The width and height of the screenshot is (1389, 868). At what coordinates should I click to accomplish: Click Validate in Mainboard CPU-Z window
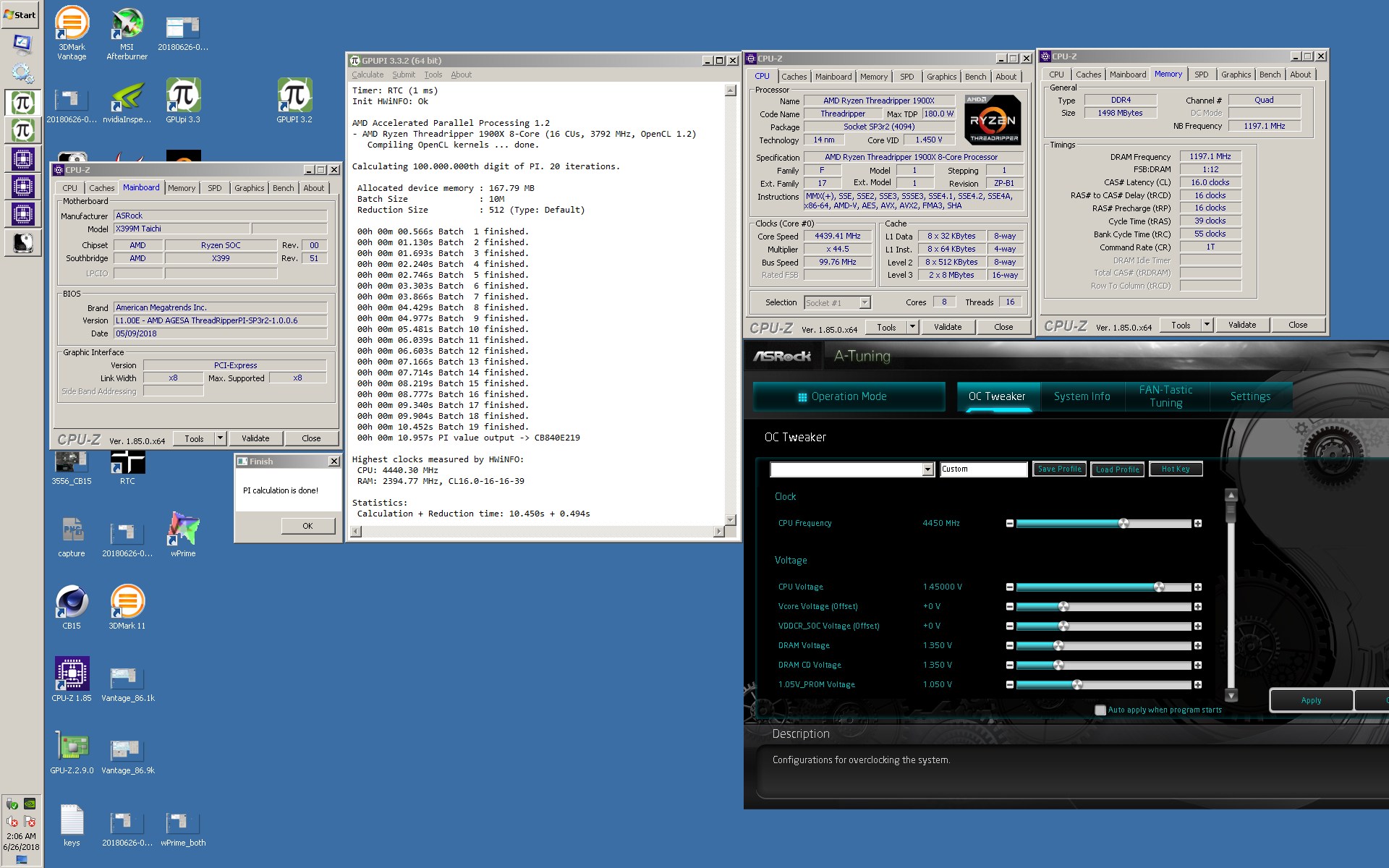point(255,438)
